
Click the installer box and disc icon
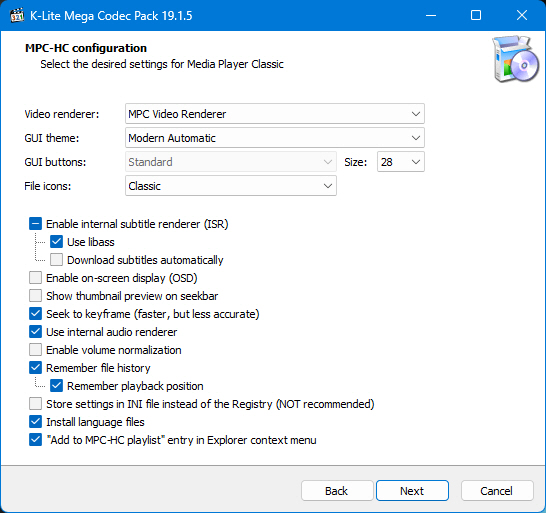515,59
